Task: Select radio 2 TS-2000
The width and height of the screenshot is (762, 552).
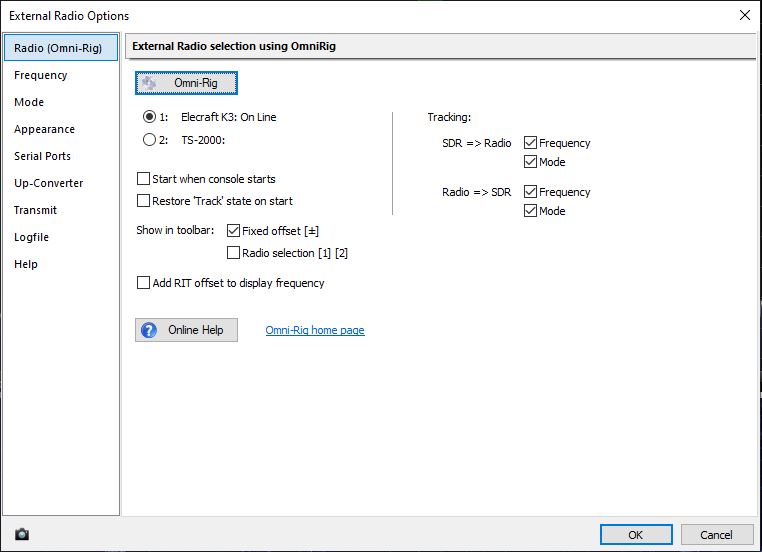Action: point(150,140)
